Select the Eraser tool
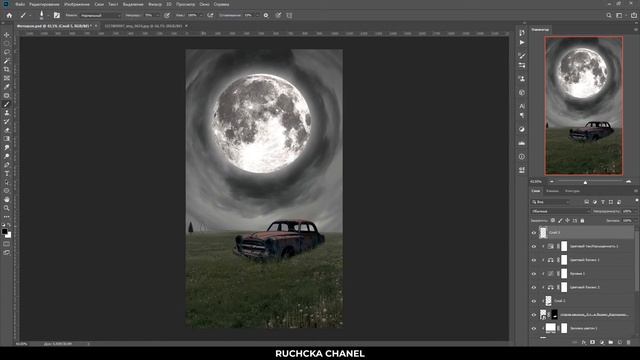Screen dimensions: 640x360 7,130
